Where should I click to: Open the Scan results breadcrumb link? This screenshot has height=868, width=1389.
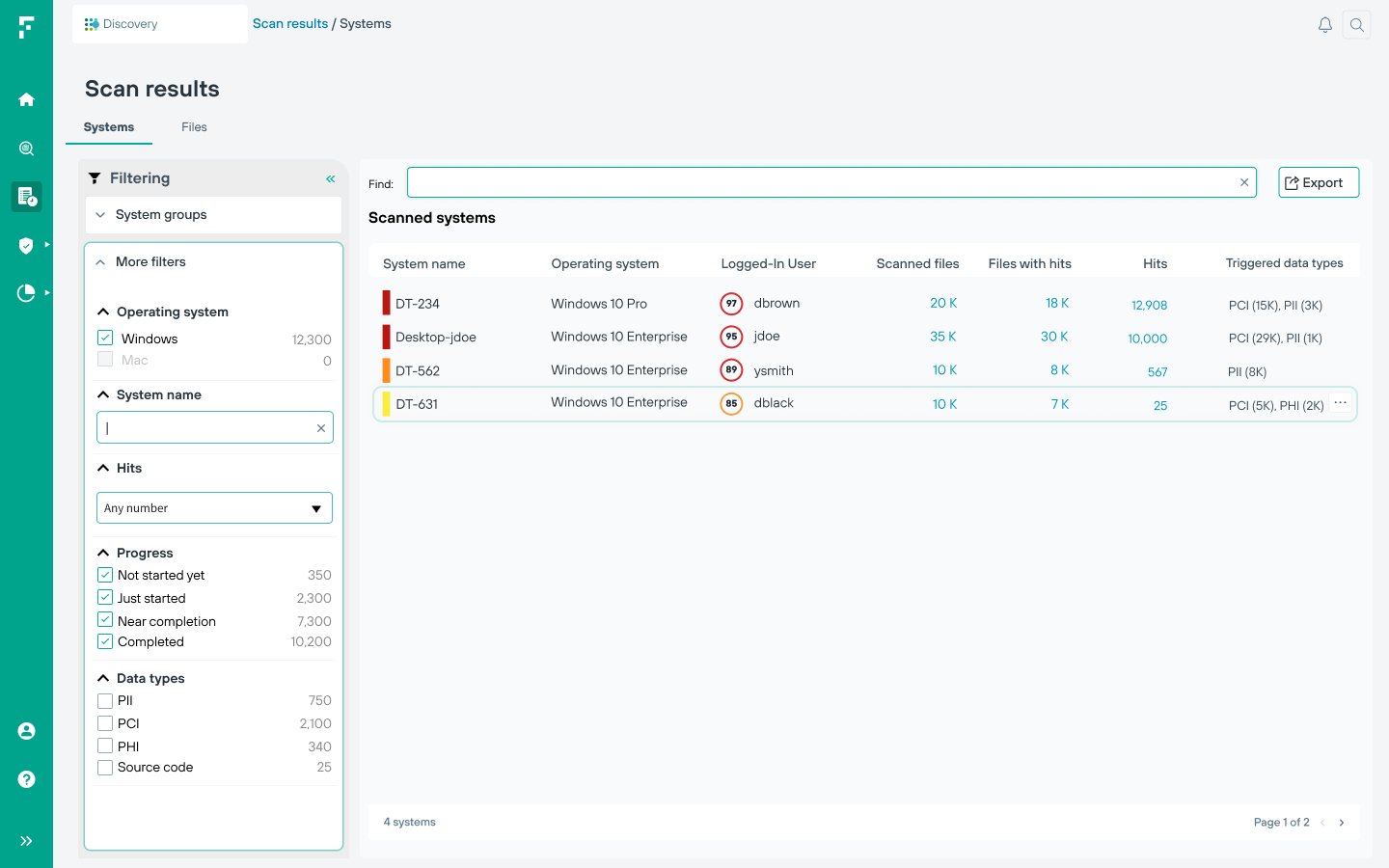click(x=290, y=24)
